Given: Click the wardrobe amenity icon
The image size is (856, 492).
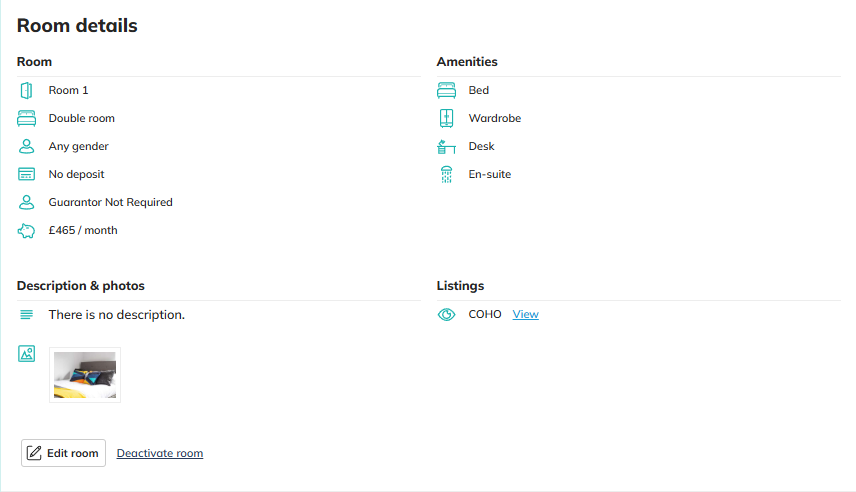Looking at the screenshot, I should pyautogui.click(x=446, y=118).
